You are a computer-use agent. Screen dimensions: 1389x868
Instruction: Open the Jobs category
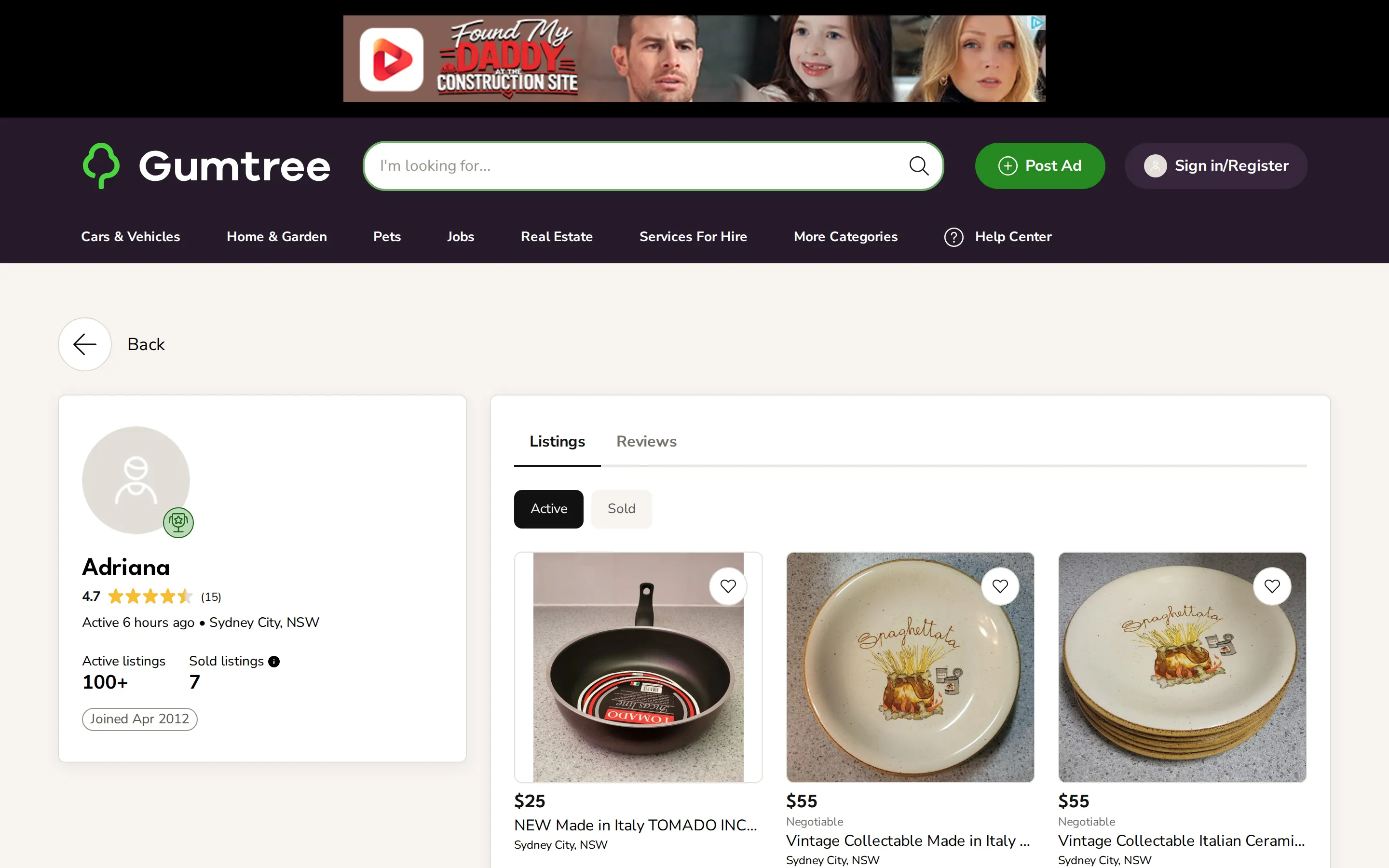coord(460,236)
